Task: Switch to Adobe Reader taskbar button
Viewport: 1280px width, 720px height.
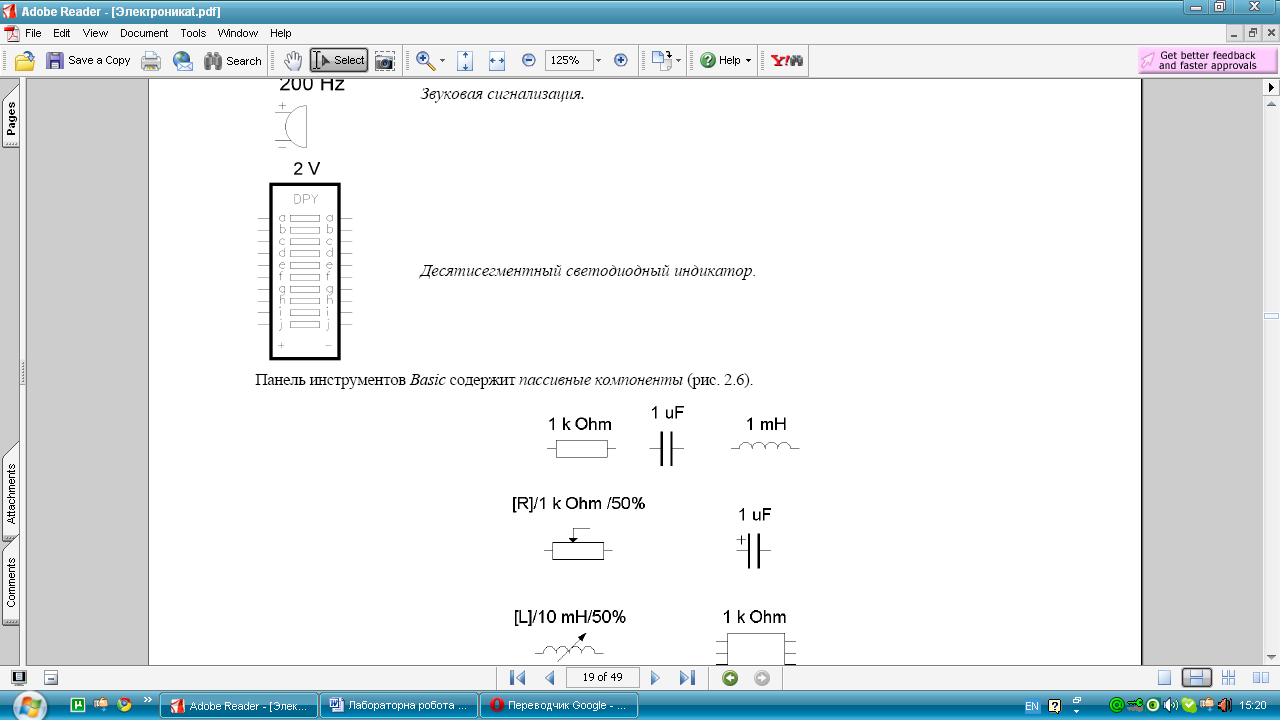Action: point(240,705)
